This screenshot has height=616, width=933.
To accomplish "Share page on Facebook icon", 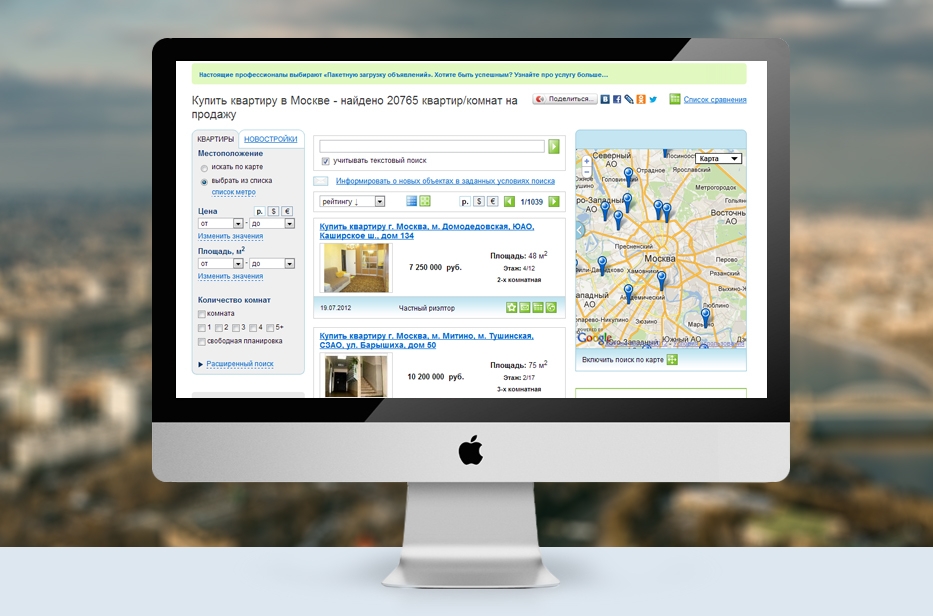I will [x=617, y=99].
